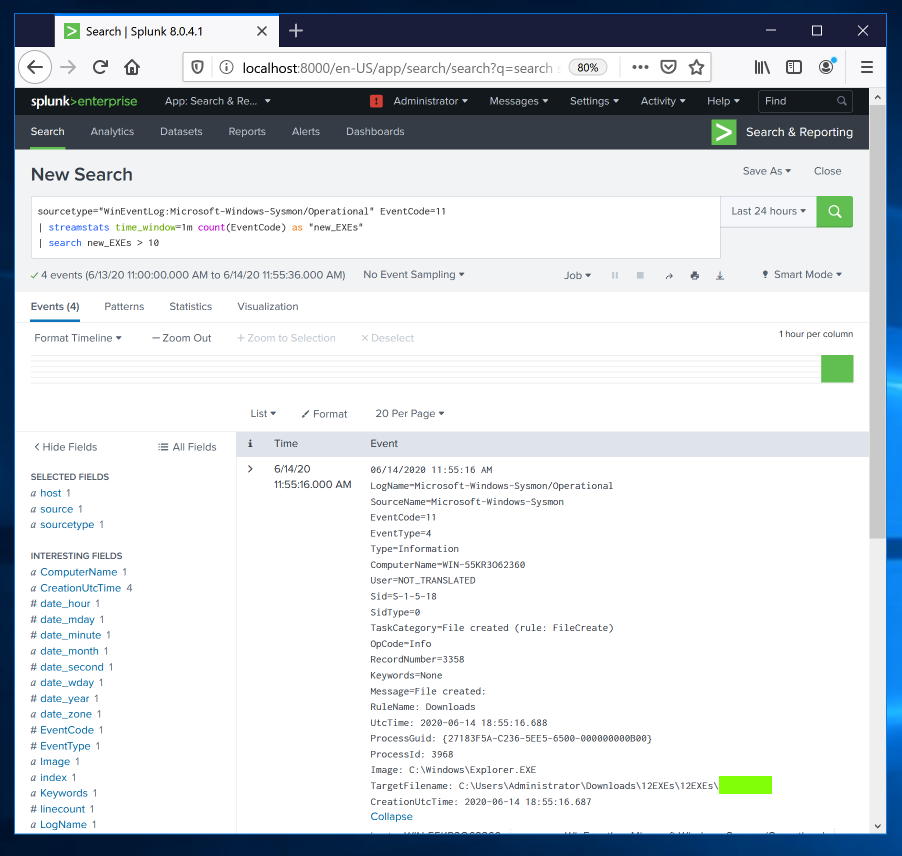Open the No Event Sampling dropdown
The image size is (902, 856).
414,275
